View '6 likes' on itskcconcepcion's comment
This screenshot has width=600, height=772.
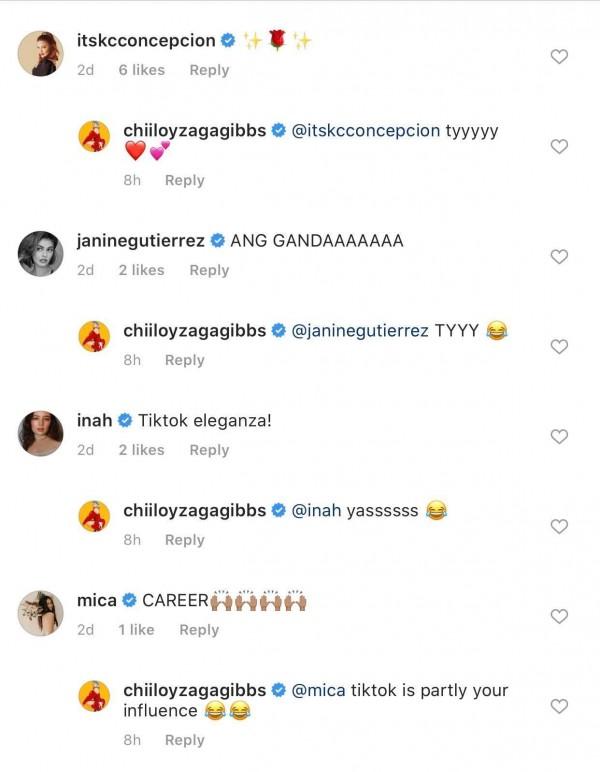point(141,70)
